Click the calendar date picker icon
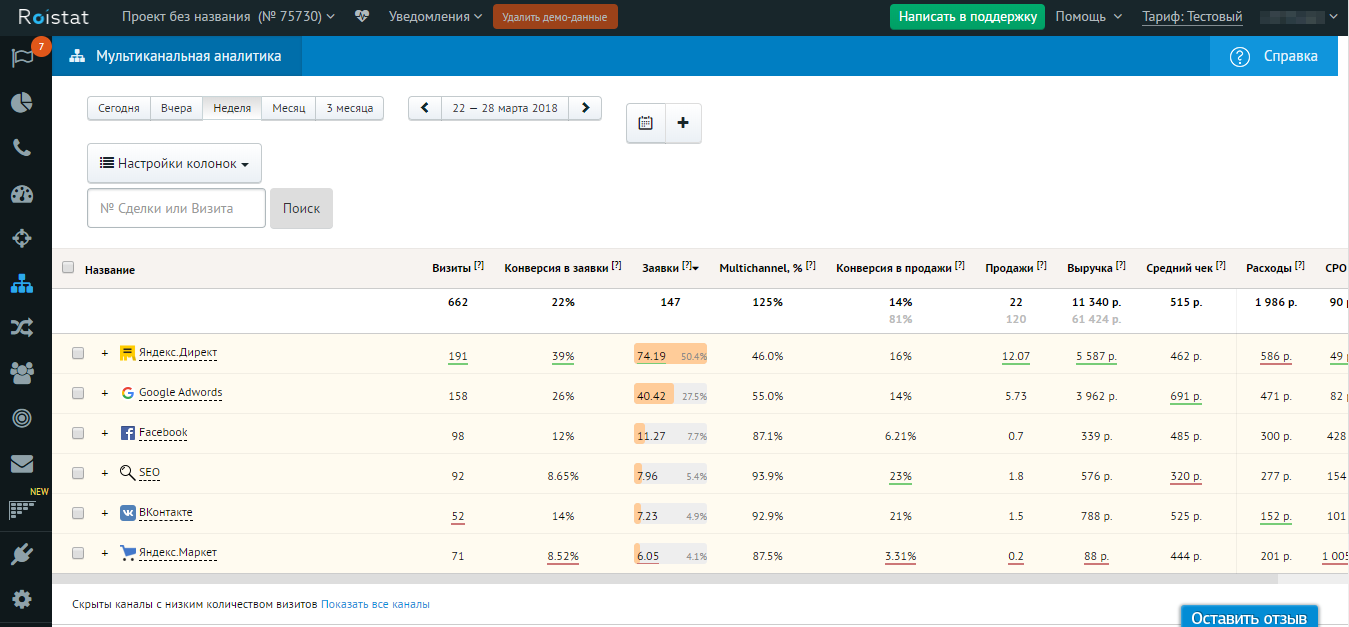 pyautogui.click(x=646, y=123)
